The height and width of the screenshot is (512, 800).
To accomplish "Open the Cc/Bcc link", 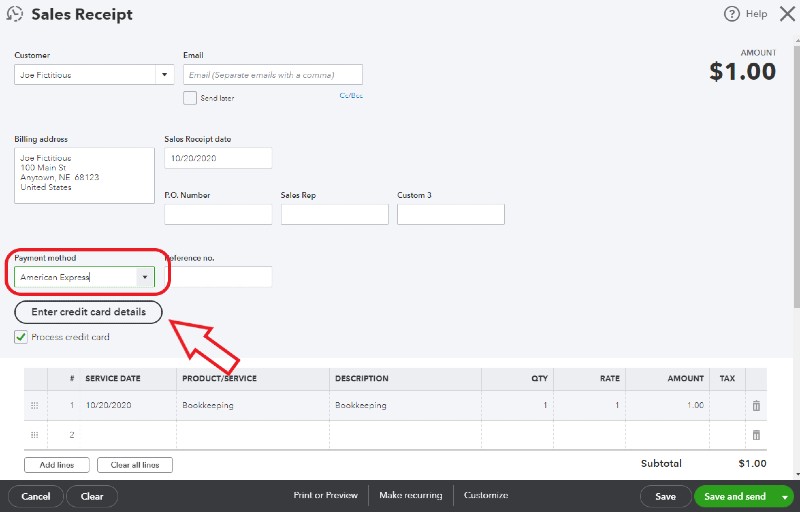I will (x=351, y=96).
